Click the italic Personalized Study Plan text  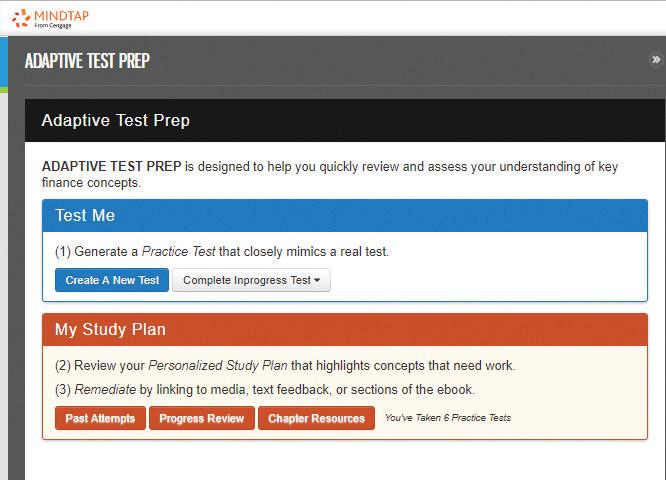pos(217,366)
